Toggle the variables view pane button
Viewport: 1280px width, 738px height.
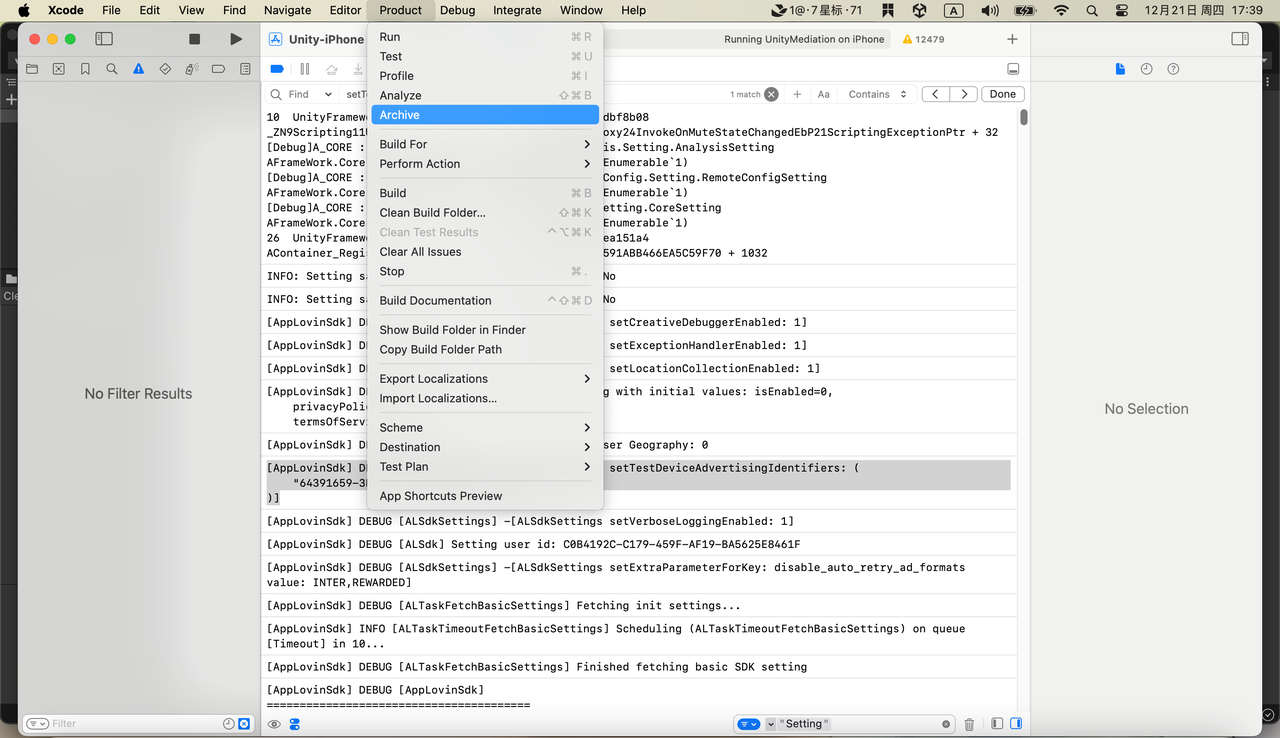[997, 724]
